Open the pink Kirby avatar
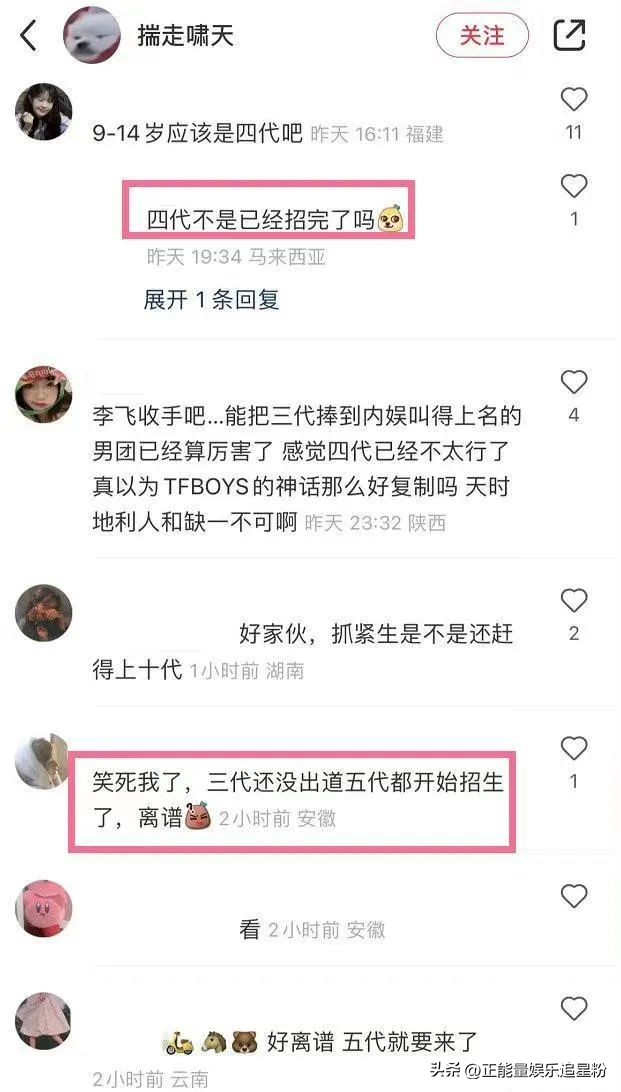 tap(43, 908)
